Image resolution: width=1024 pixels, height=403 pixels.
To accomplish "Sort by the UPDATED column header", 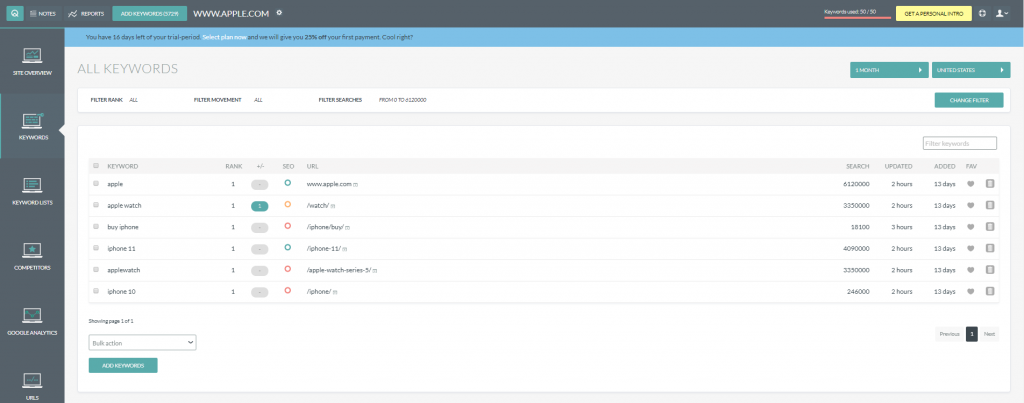I will tap(898, 166).
